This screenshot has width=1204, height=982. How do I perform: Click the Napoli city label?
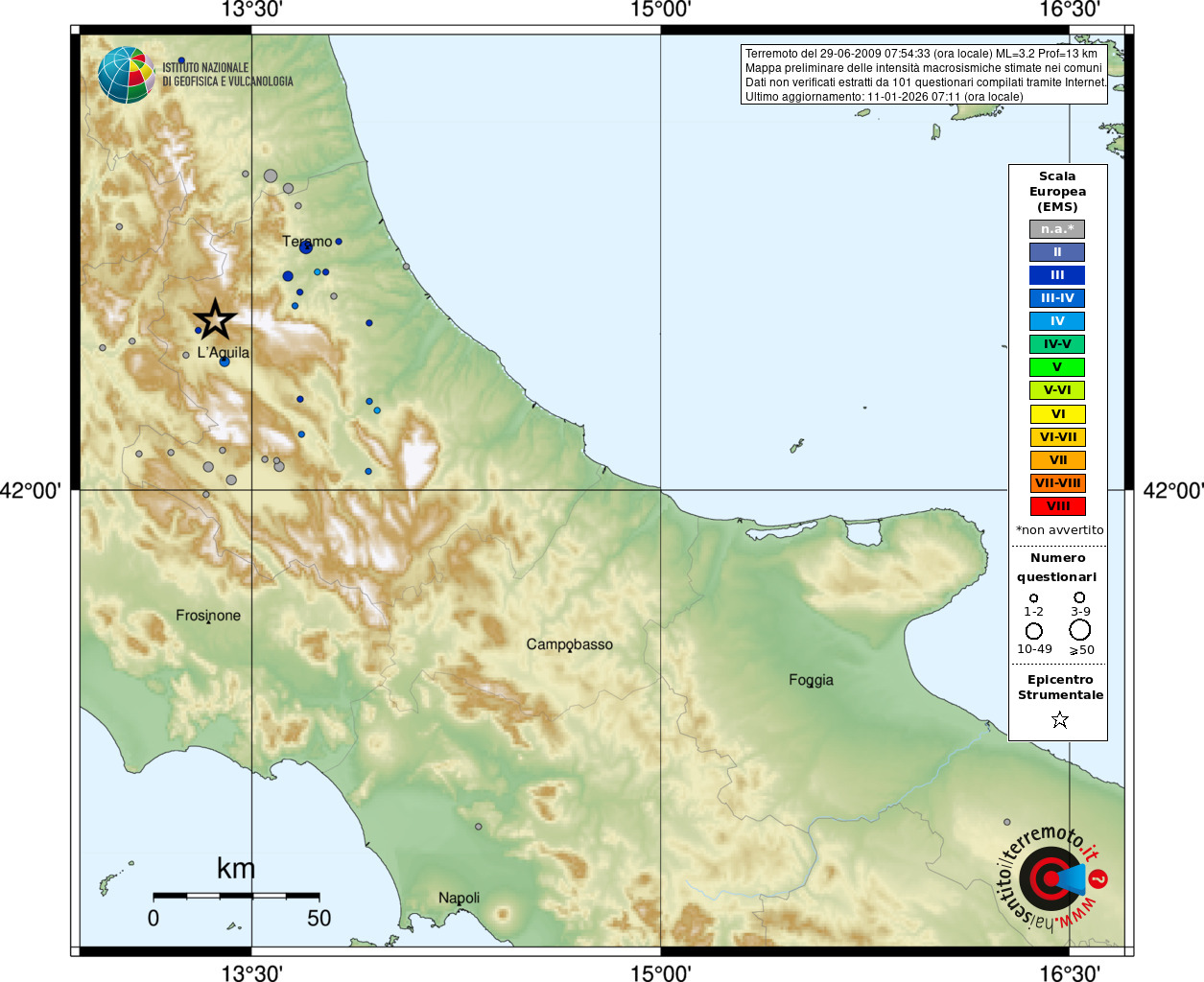(x=459, y=898)
